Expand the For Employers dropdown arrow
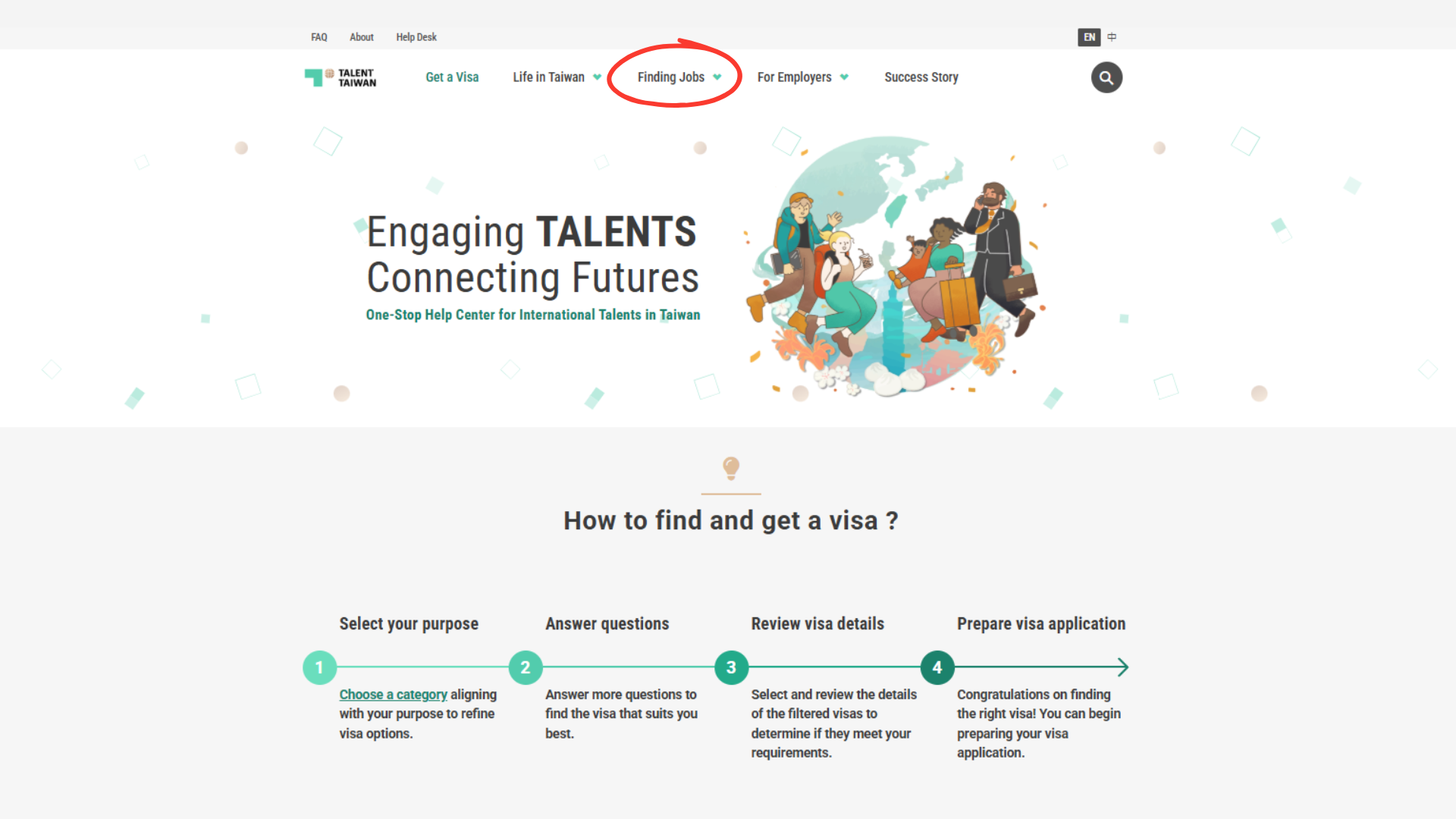This screenshot has width=1456, height=819. pyautogui.click(x=844, y=77)
